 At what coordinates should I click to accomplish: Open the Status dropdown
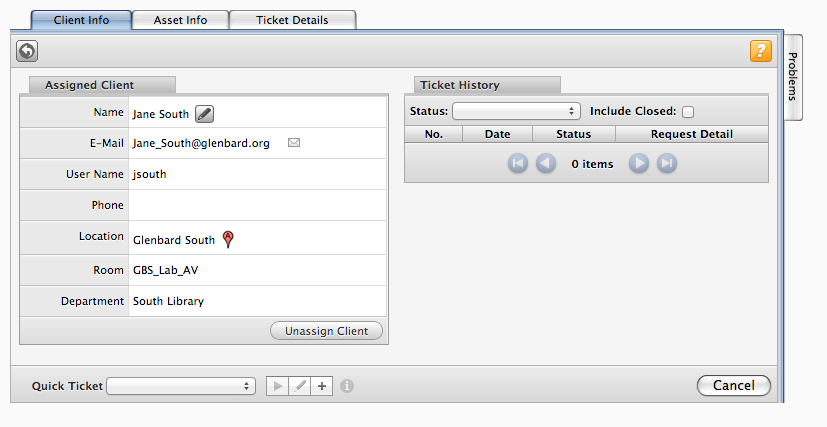[x=516, y=111]
